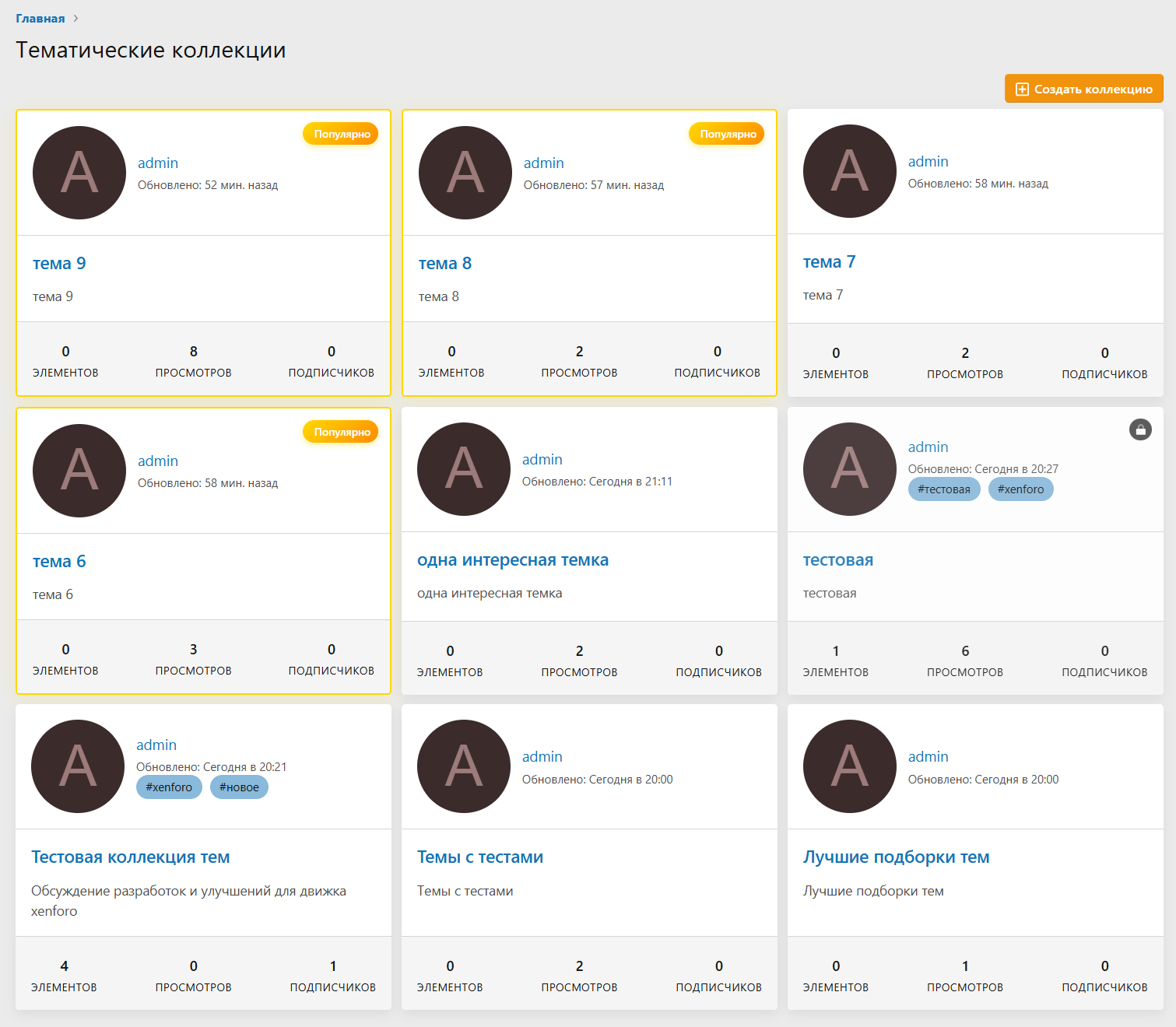Click admin username on тема 7 card
This screenshot has height=1027, width=1176.
coord(928,162)
